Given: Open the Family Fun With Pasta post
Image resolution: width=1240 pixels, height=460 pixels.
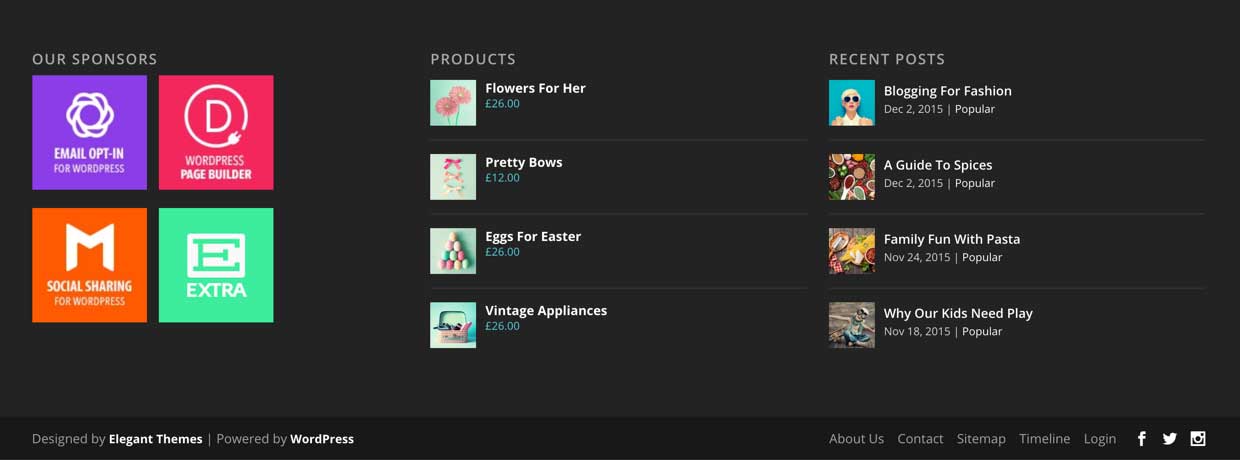Looking at the screenshot, I should pos(952,239).
